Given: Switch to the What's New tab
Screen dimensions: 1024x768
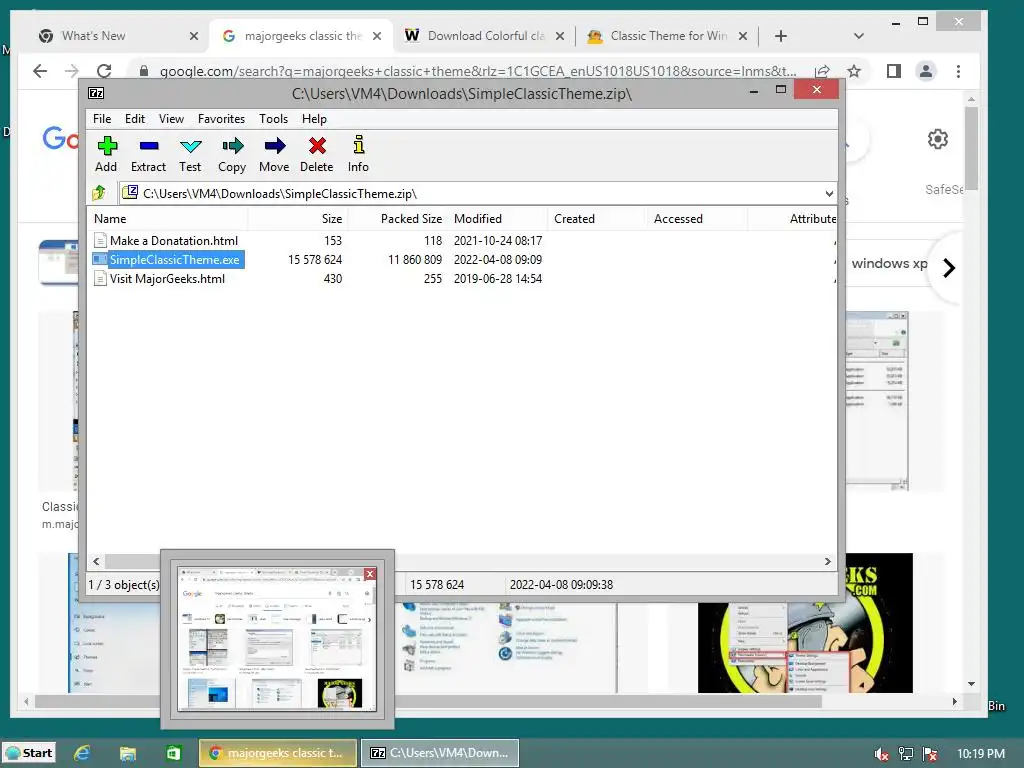Looking at the screenshot, I should [118, 36].
